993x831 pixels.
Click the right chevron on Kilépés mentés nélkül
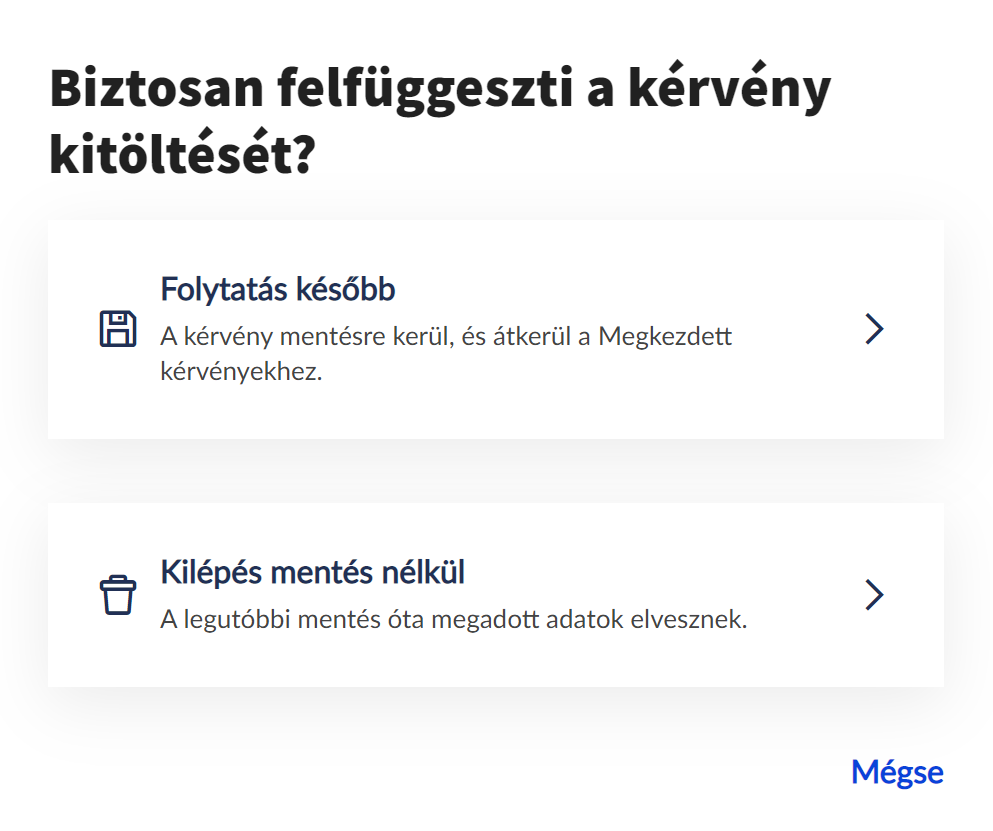[x=874, y=595]
